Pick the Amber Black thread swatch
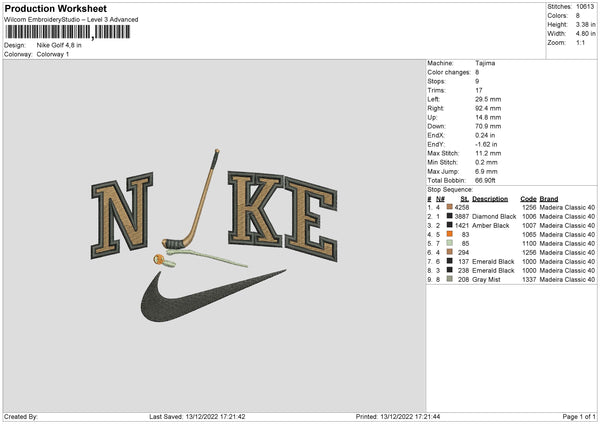The image size is (600, 424). click(x=450, y=225)
